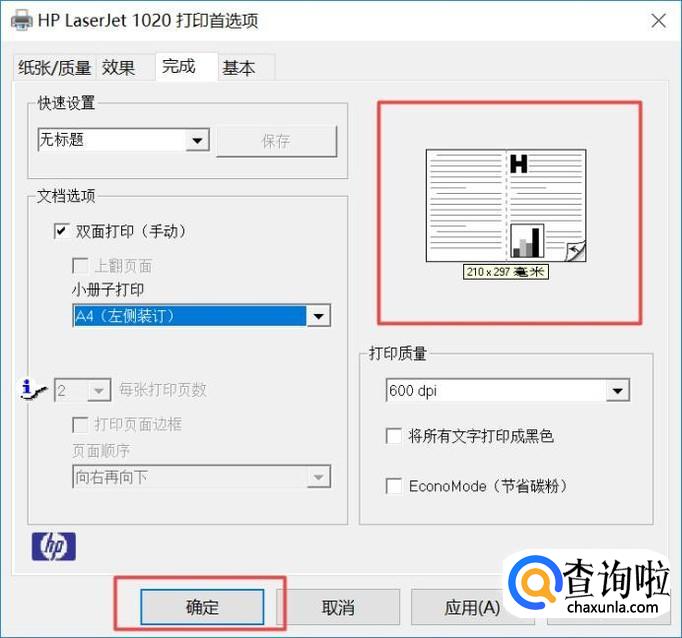Screen dimensions: 682x638
Task: Uncheck 双面打印（手动） checkbox
Action: [x=62, y=231]
